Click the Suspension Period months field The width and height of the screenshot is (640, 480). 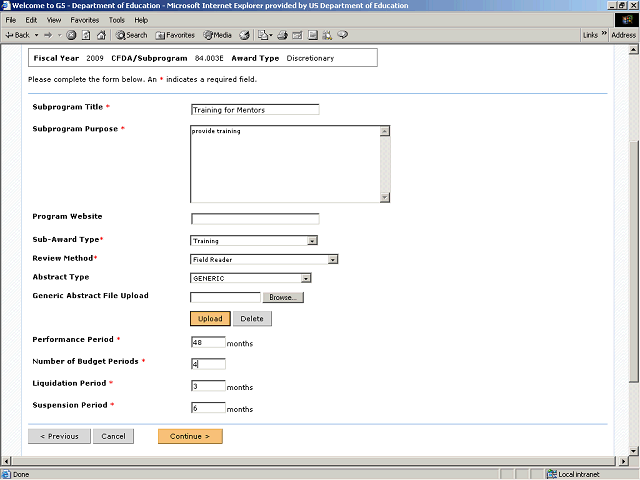[x=208, y=407]
